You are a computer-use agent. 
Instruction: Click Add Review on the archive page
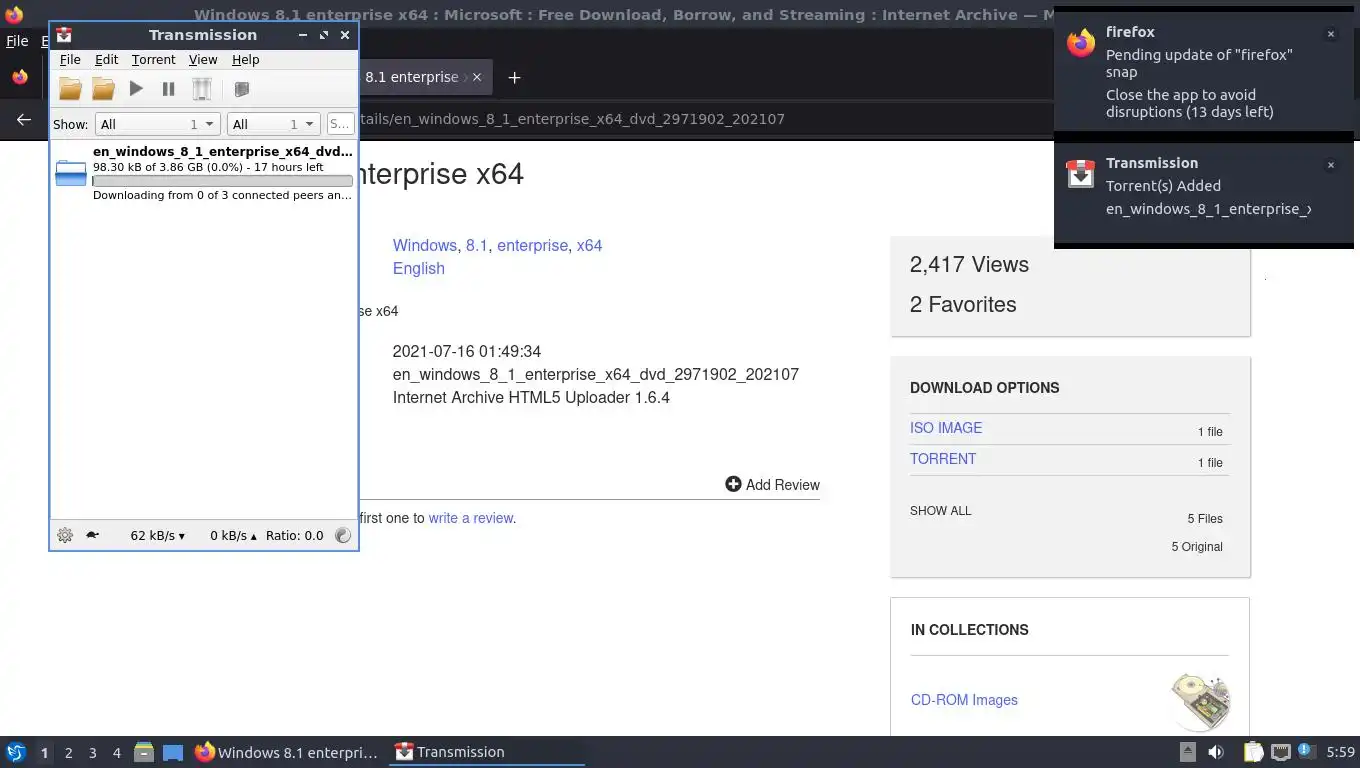pyautogui.click(x=772, y=485)
